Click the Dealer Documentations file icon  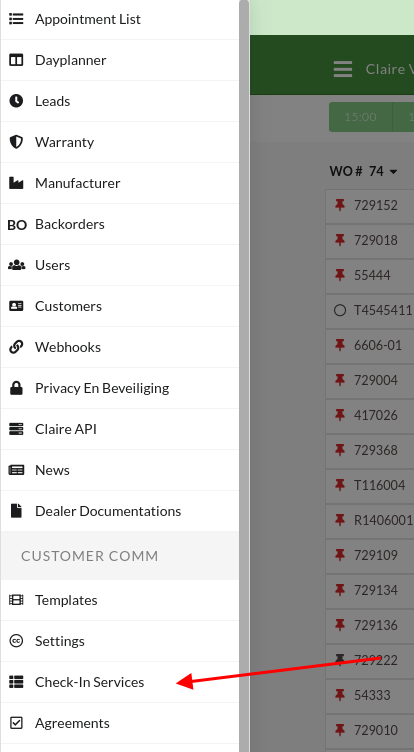[16, 511]
